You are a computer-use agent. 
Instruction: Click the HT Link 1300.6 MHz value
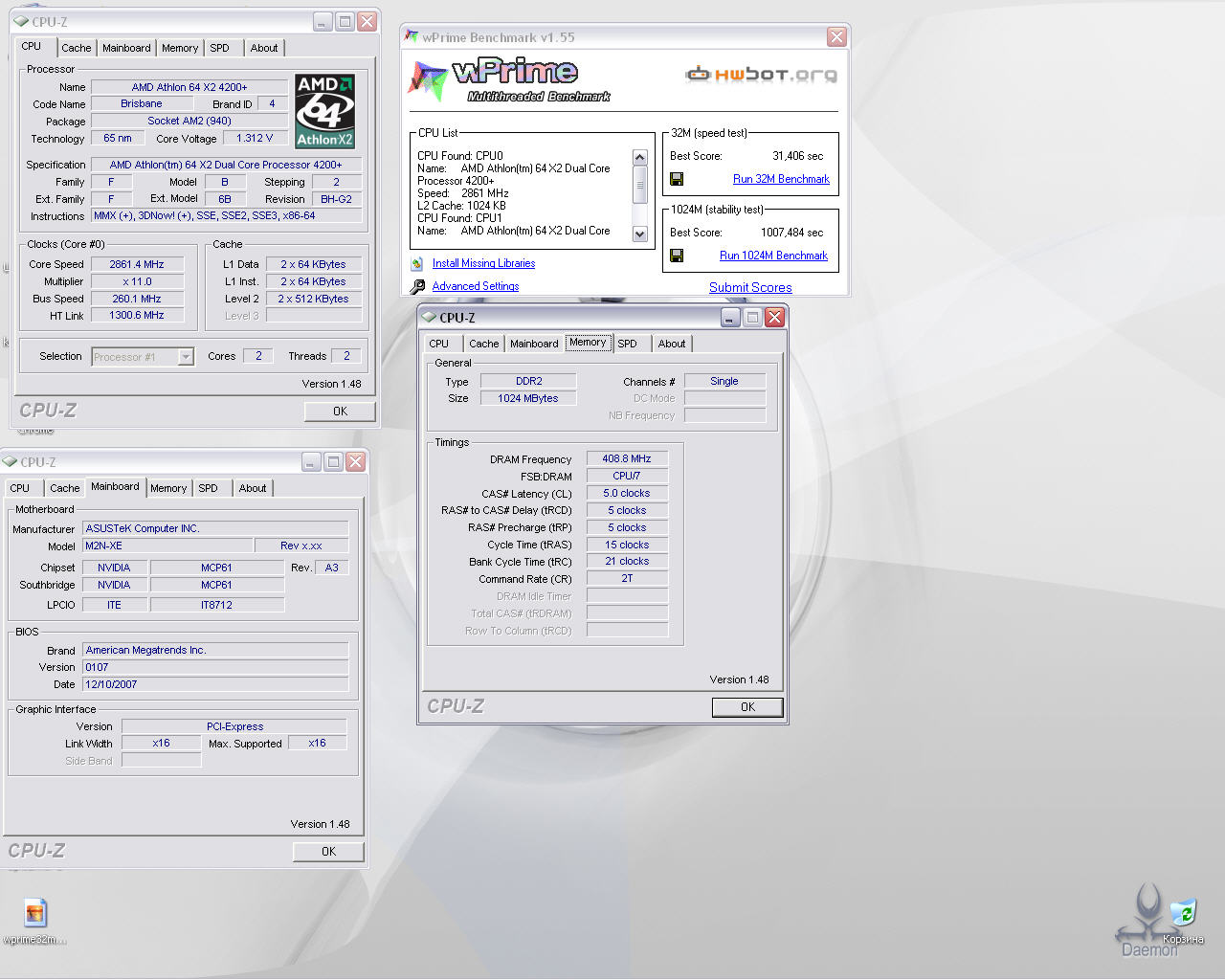[x=137, y=315]
